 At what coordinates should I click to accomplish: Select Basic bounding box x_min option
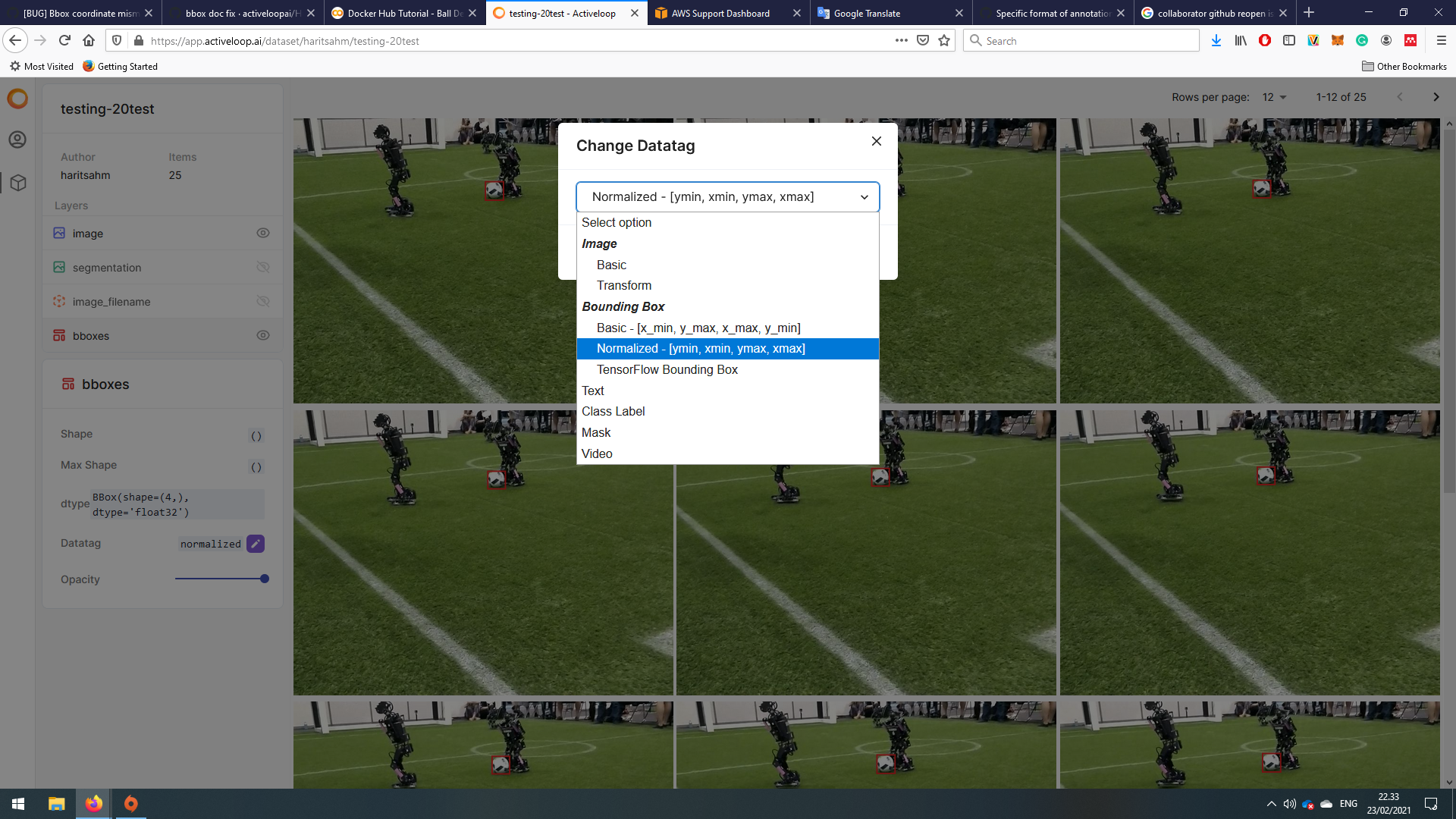(x=727, y=328)
